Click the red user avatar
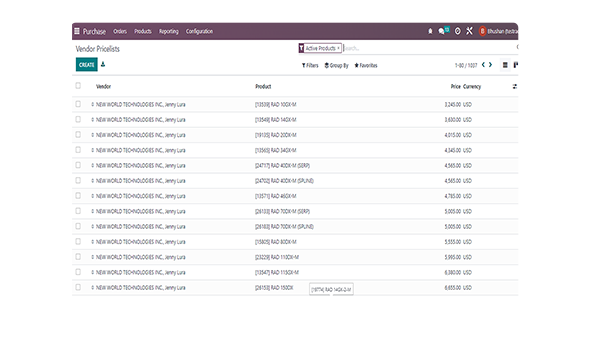The width and height of the screenshot is (590, 360). click(x=482, y=31)
